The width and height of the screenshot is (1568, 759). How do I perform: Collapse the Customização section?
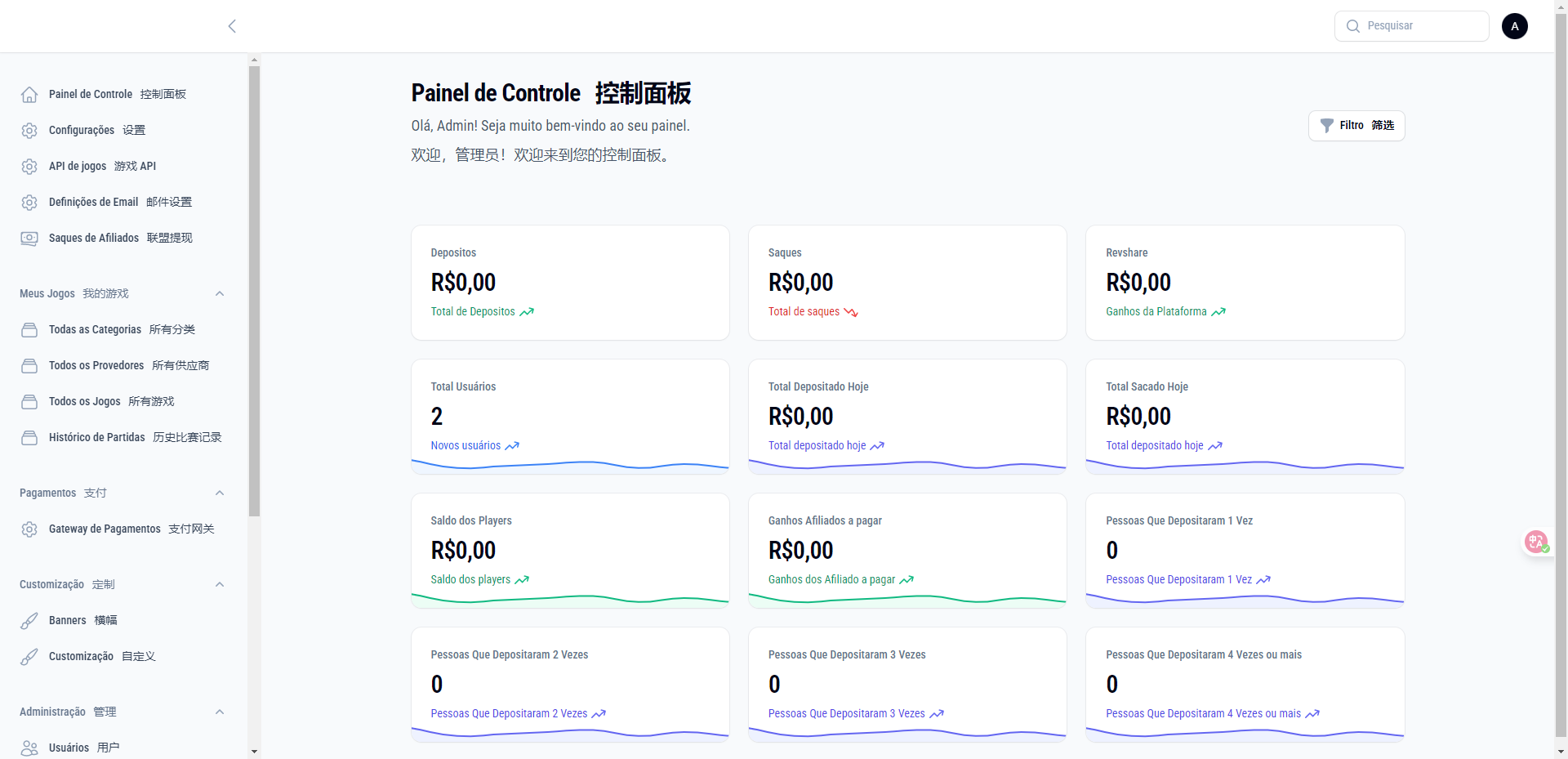click(x=220, y=585)
